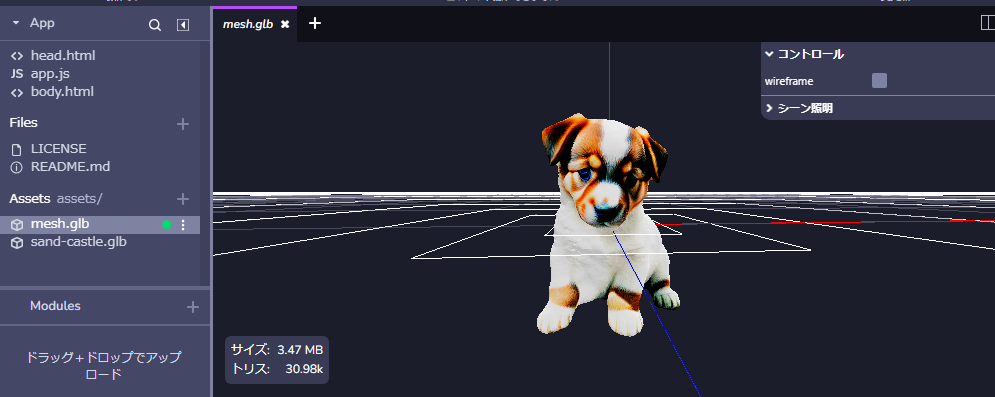Image resolution: width=995 pixels, height=397 pixels.
Task: Click the README.md info icon
Action: click(17, 167)
